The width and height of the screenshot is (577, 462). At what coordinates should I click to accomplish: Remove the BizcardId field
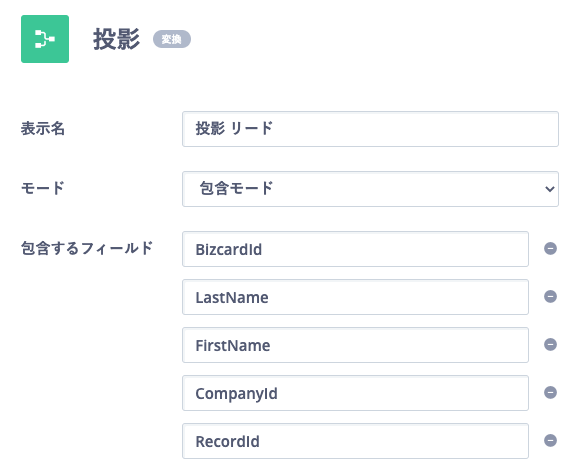click(x=550, y=248)
